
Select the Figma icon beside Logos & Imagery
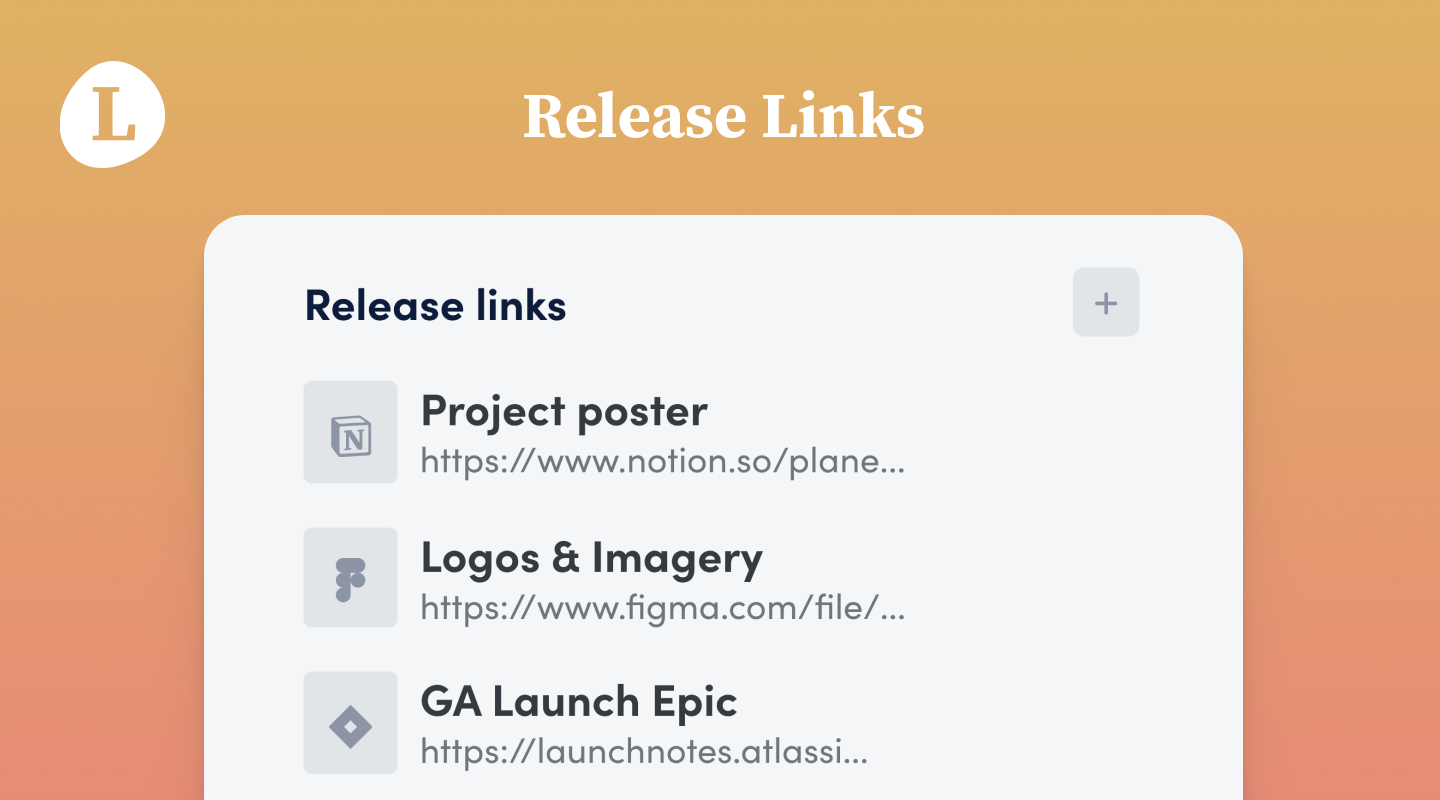point(350,578)
